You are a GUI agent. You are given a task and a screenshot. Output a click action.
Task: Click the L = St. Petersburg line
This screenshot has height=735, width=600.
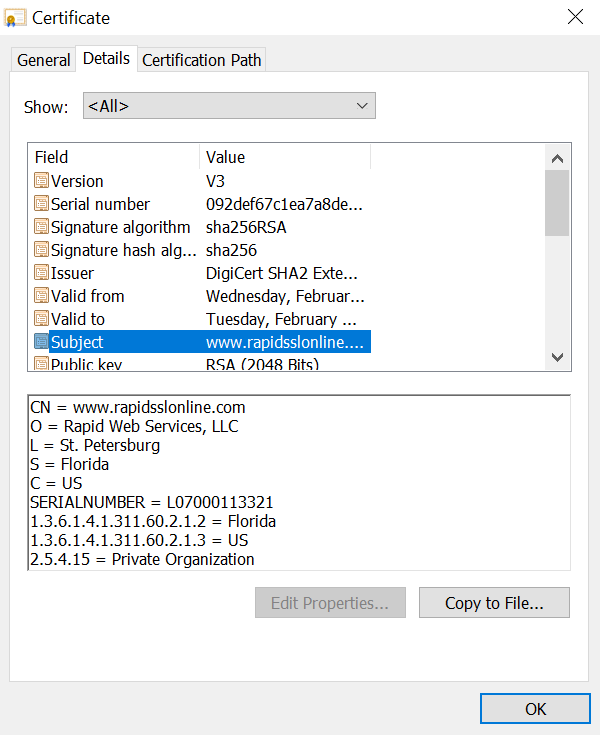(95, 445)
